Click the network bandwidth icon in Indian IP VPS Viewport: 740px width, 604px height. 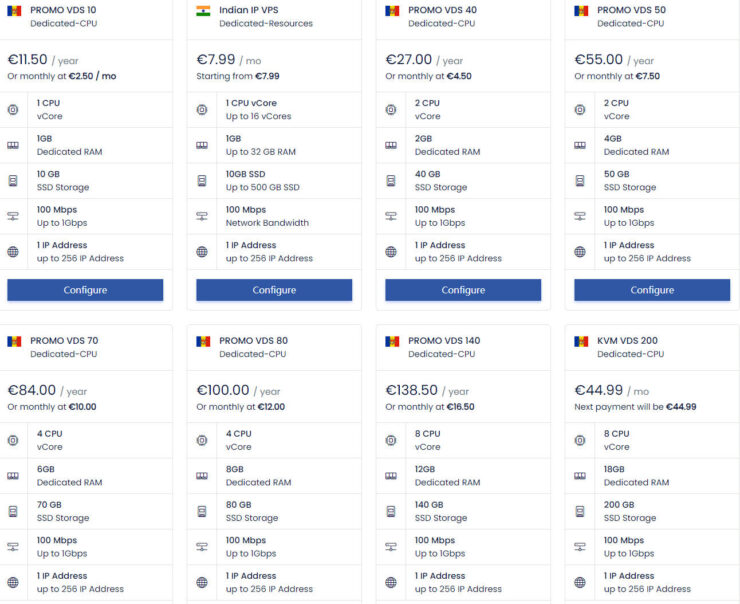point(202,216)
